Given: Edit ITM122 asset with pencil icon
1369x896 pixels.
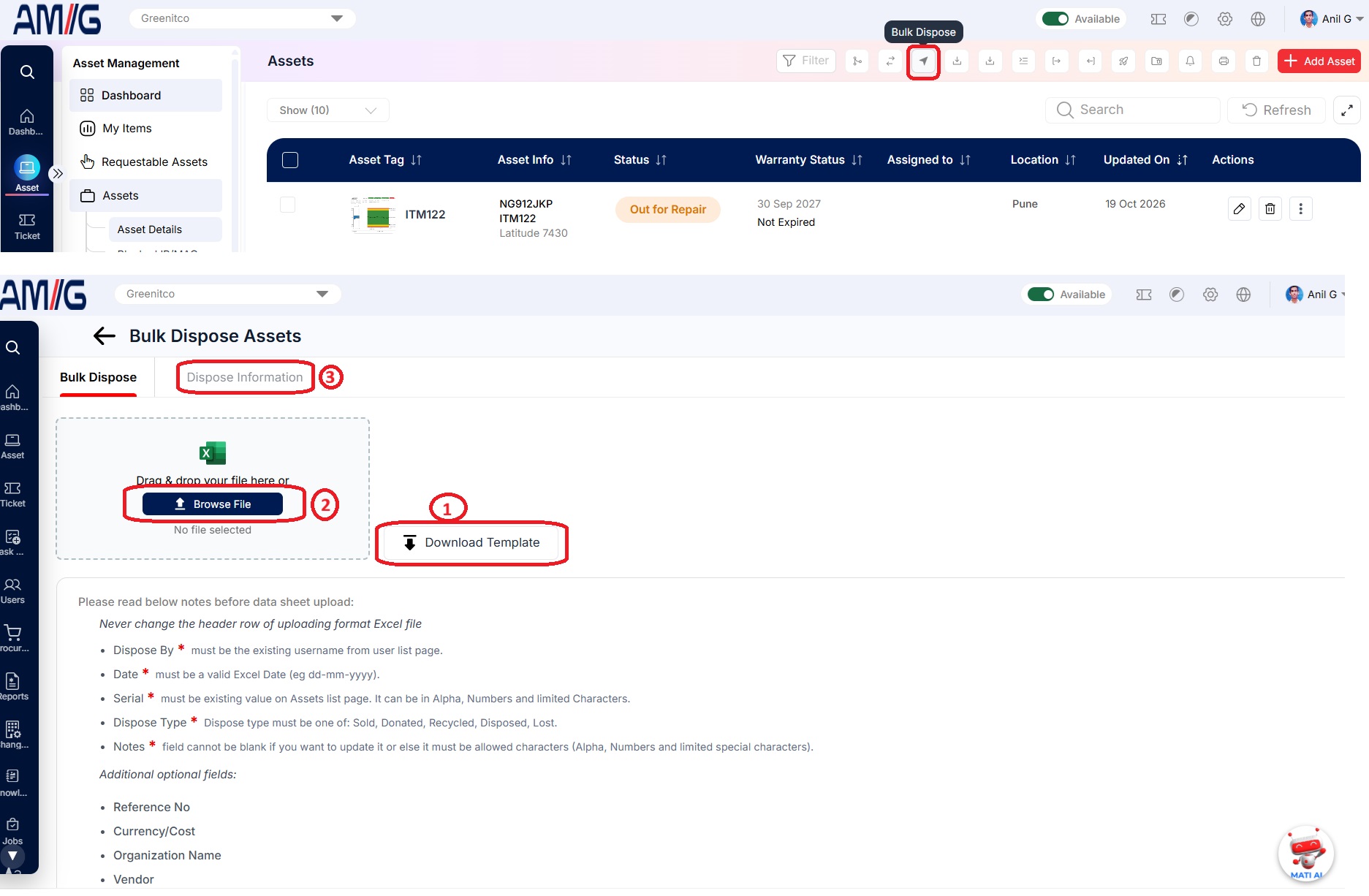Looking at the screenshot, I should coord(1240,209).
